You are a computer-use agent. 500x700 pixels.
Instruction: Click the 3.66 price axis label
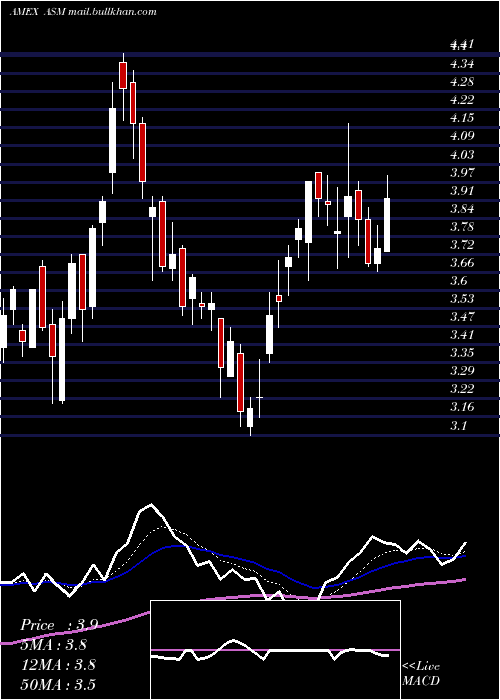[x=462, y=262]
